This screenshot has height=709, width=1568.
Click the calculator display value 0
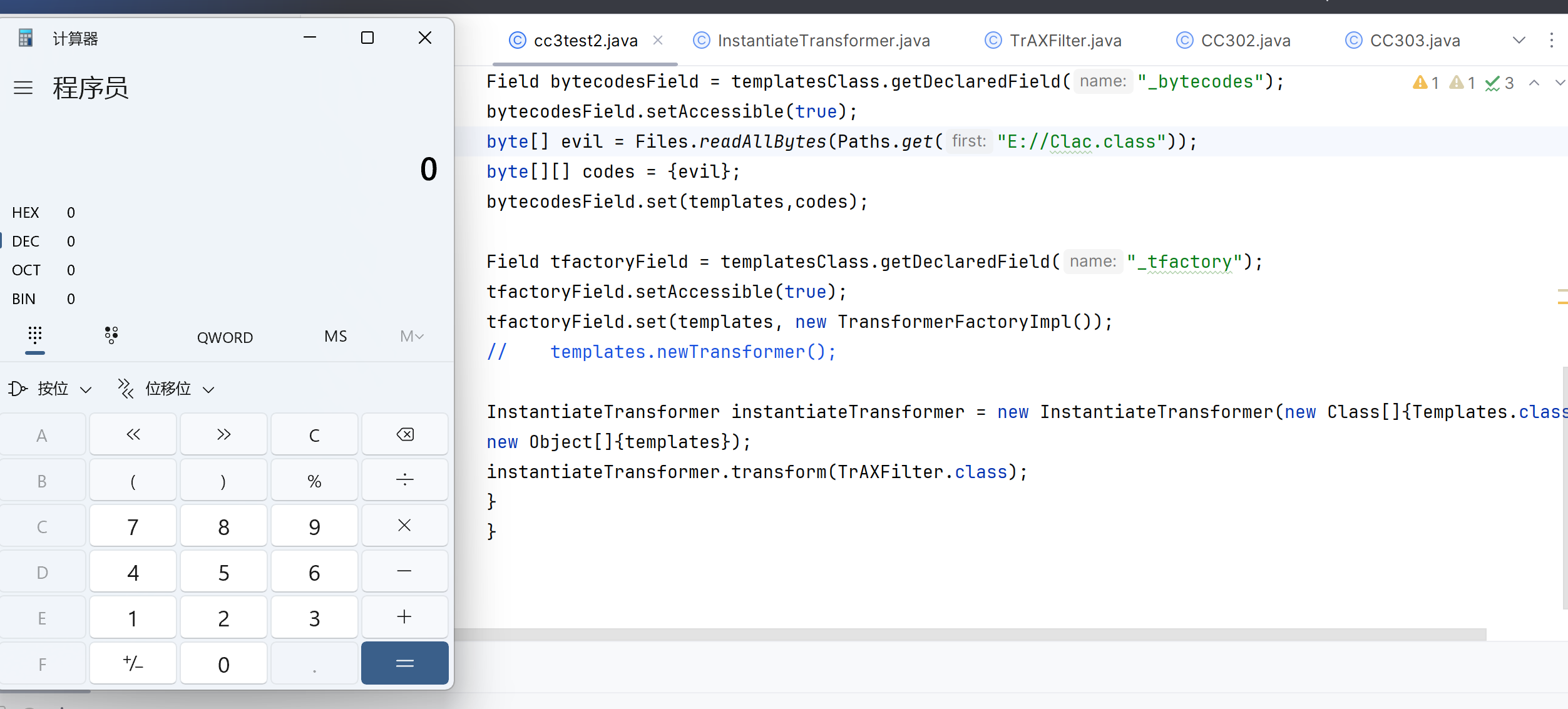429,169
